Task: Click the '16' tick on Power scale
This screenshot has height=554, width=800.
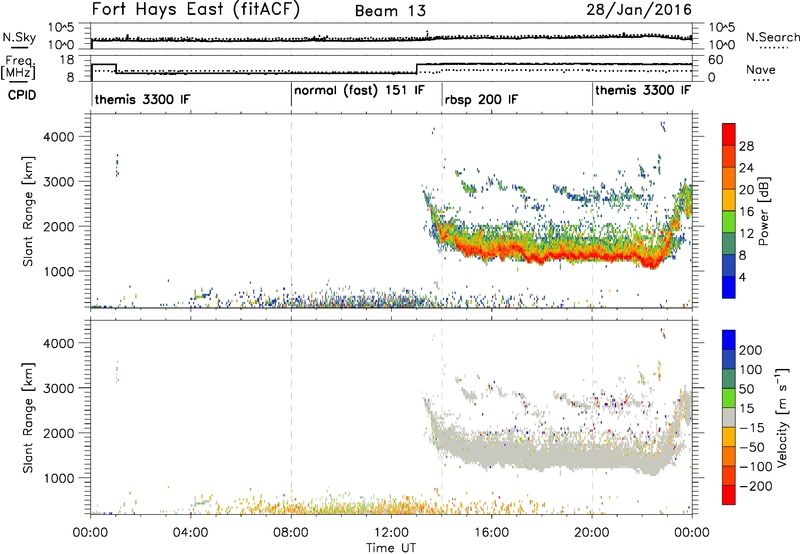Action: [746, 212]
